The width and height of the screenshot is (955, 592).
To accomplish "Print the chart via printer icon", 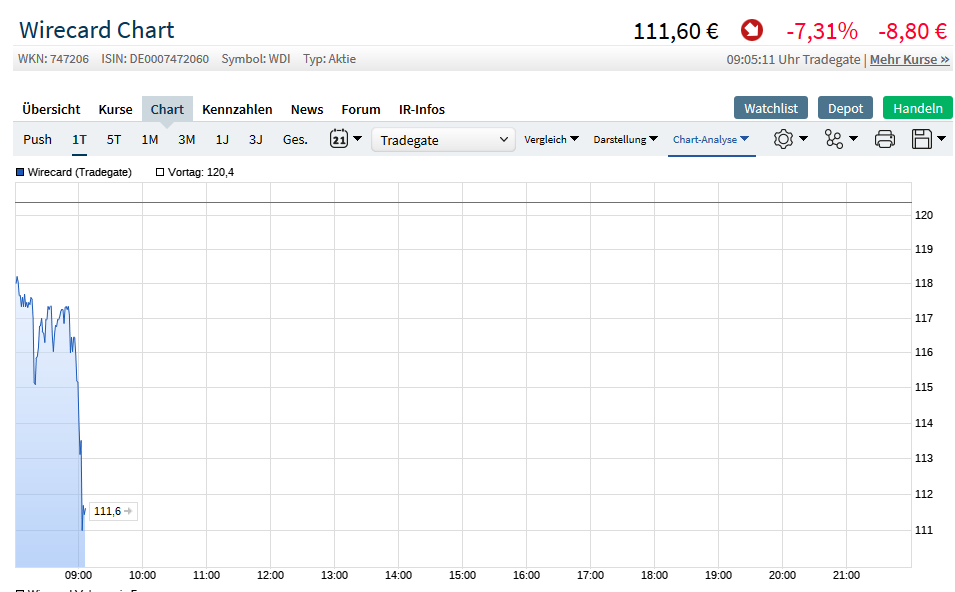I will tap(884, 139).
